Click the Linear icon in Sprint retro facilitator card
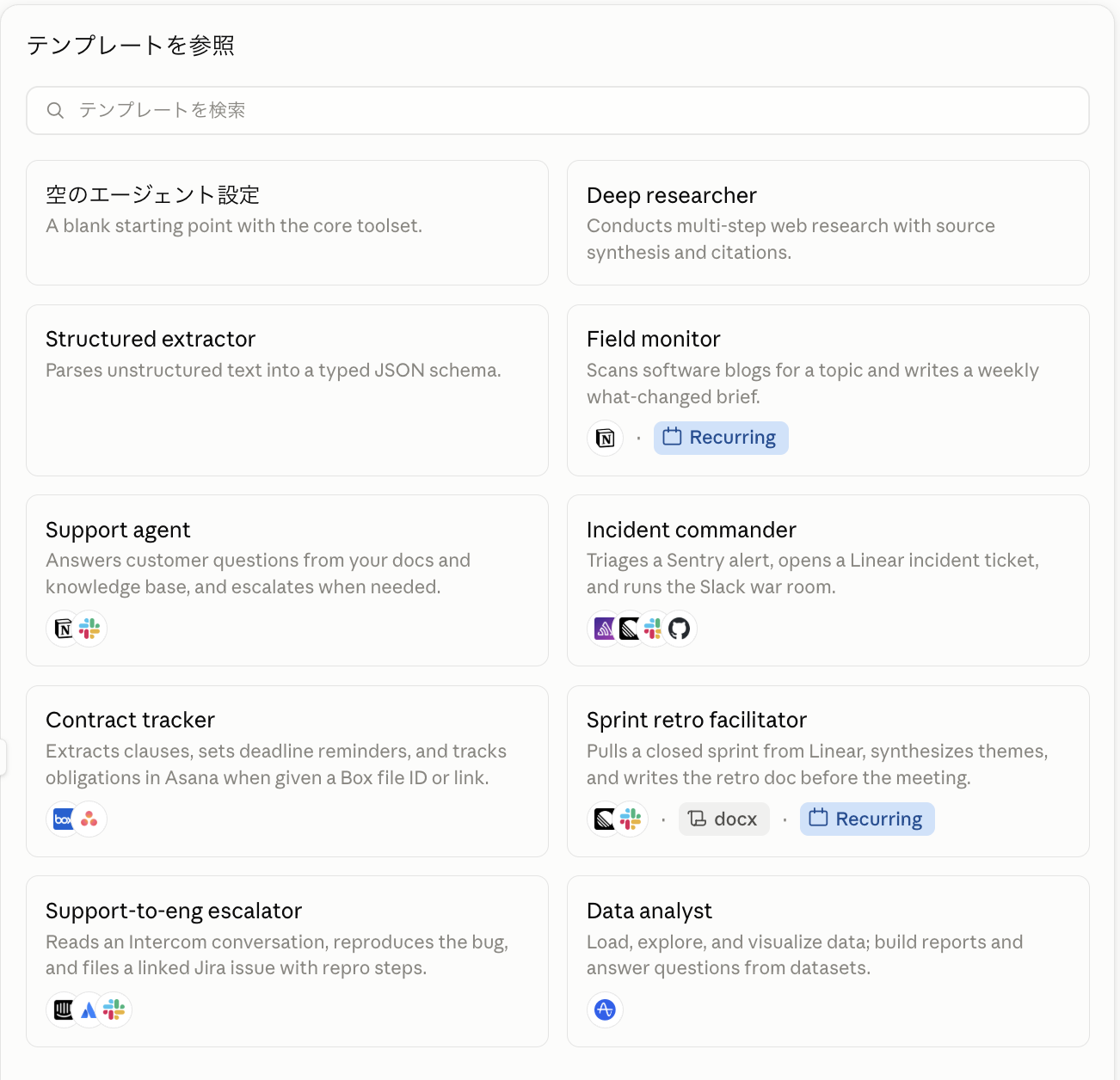Image resolution: width=1120 pixels, height=1080 pixels. click(x=605, y=819)
